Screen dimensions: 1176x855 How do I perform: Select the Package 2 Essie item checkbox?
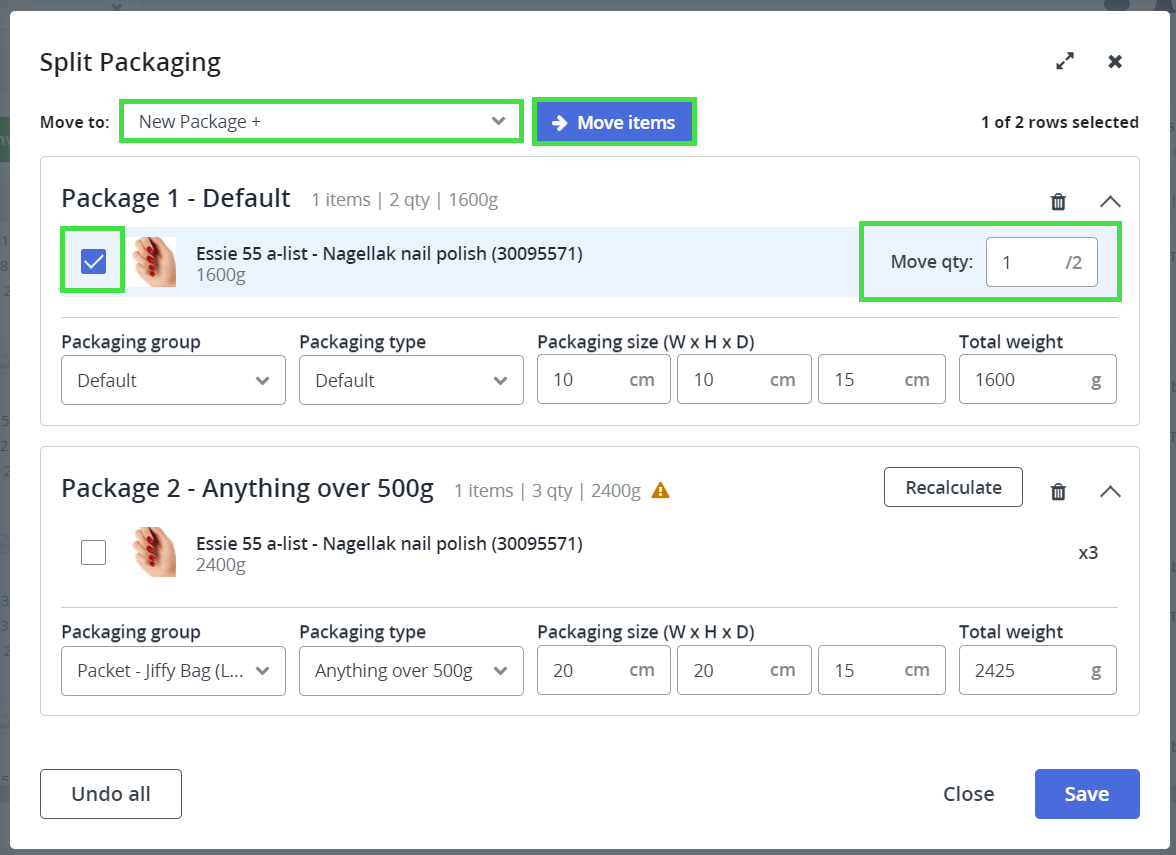pyautogui.click(x=93, y=552)
